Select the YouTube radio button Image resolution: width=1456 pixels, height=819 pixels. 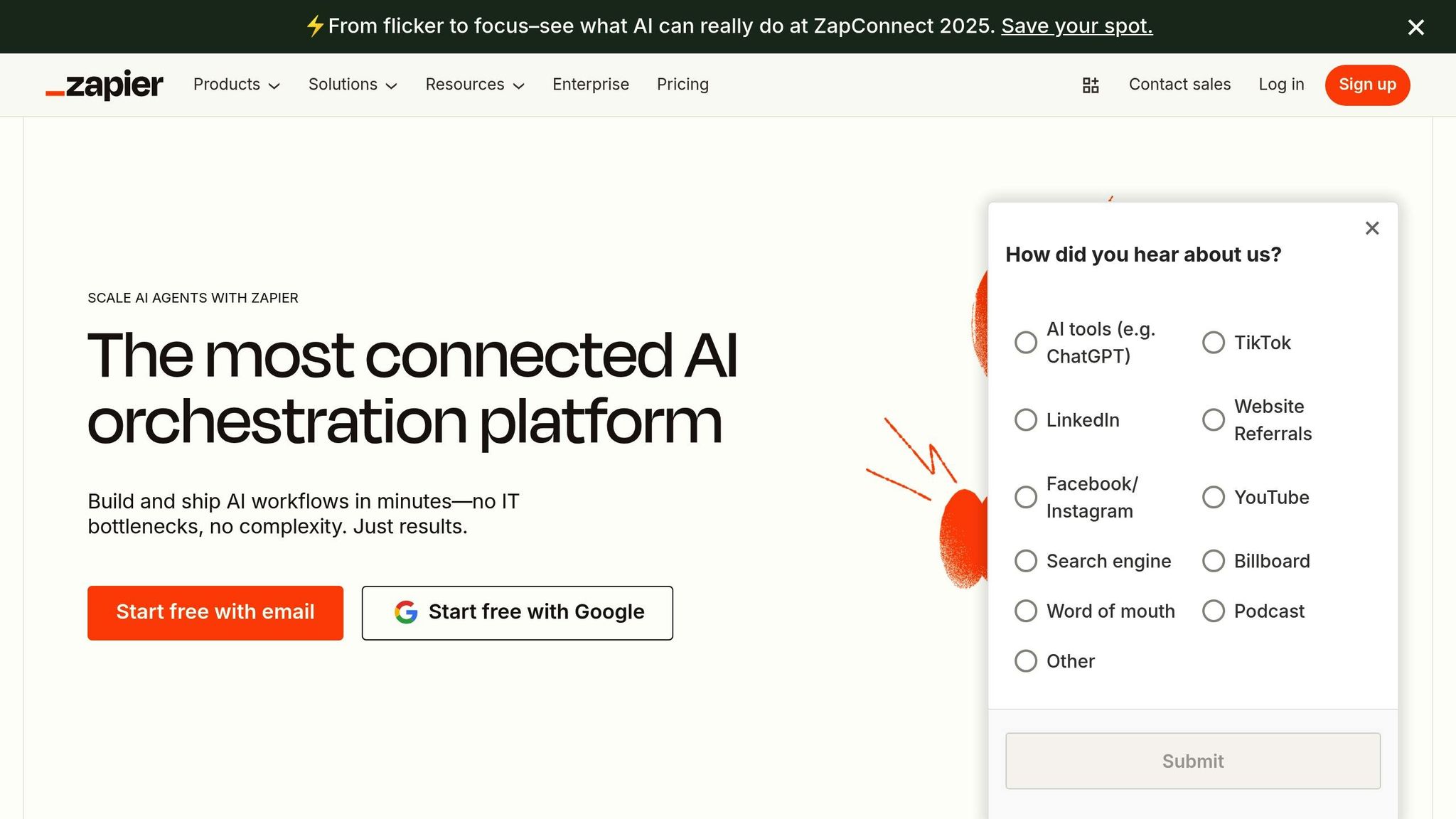tap(1213, 497)
